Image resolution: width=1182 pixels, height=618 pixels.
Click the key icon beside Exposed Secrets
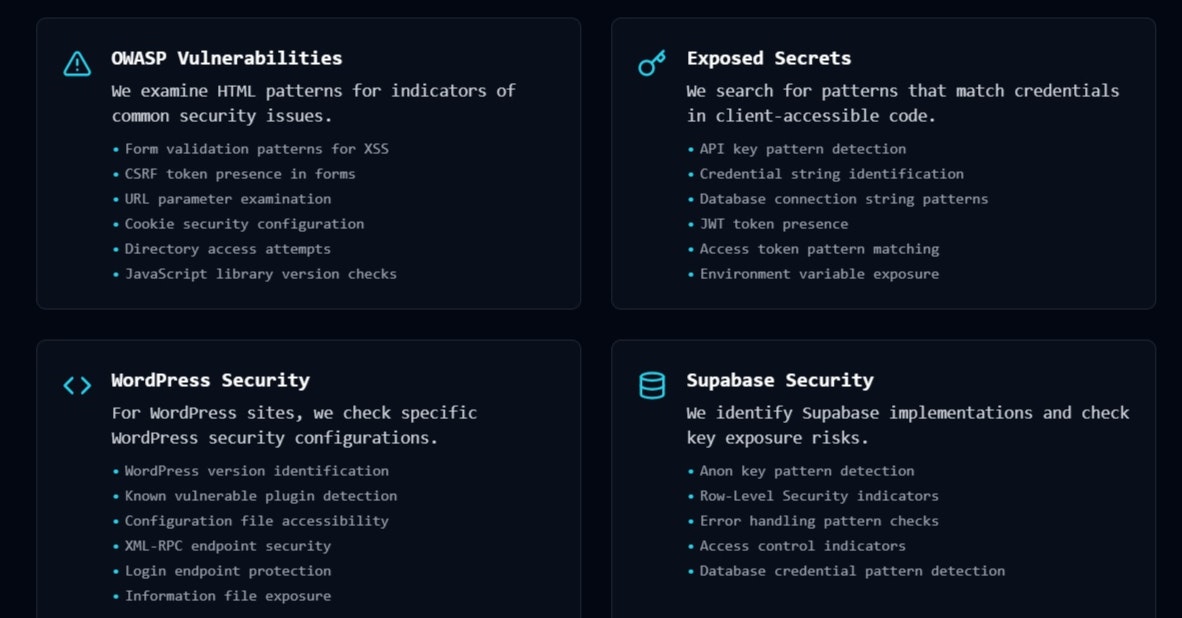(x=652, y=64)
